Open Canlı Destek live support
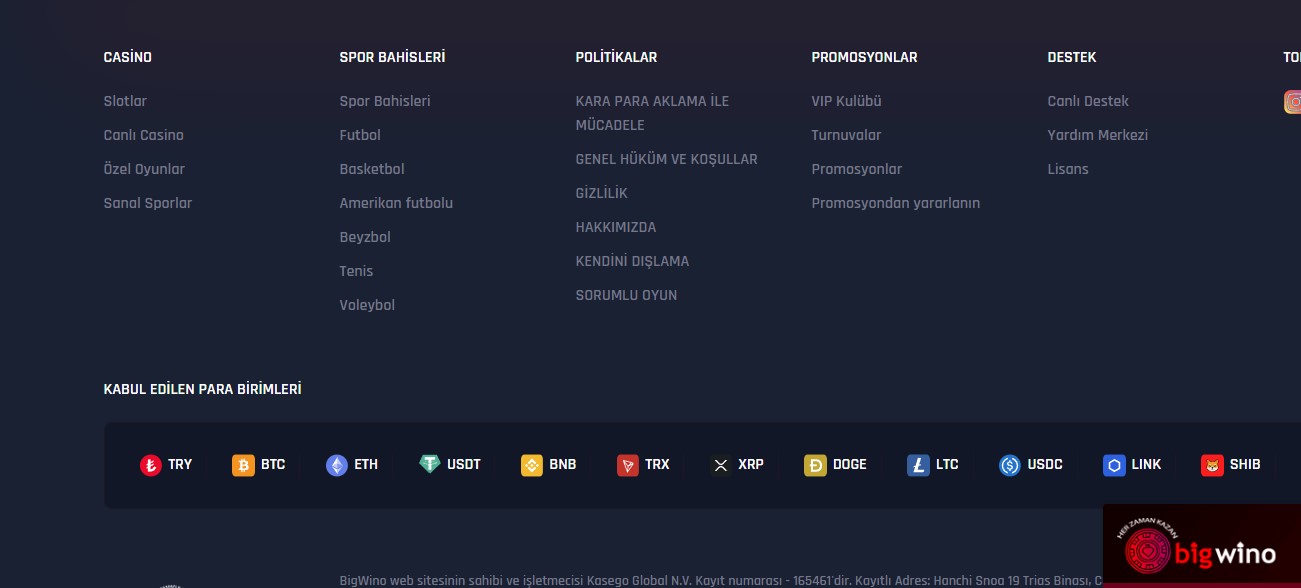 [1088, 101]
